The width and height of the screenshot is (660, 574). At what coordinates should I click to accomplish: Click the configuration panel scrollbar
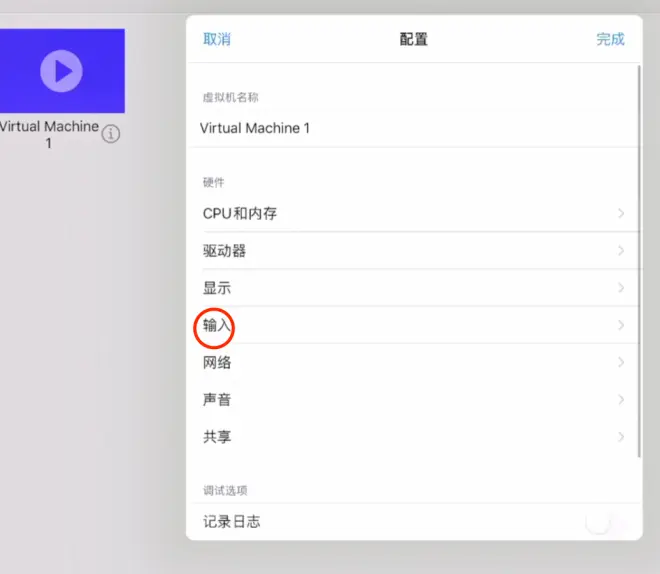[x=639, y=261]
